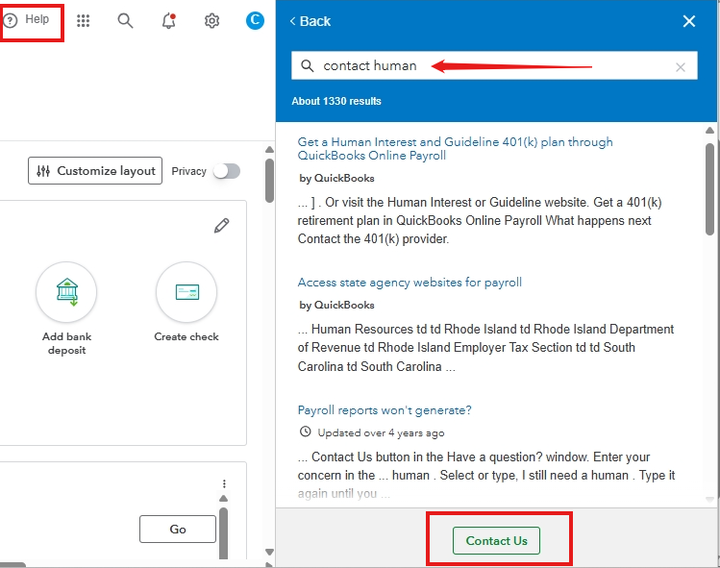Click the 'Create check' label
The height and width of the screenshot is (568, 720).
[186, 337]
